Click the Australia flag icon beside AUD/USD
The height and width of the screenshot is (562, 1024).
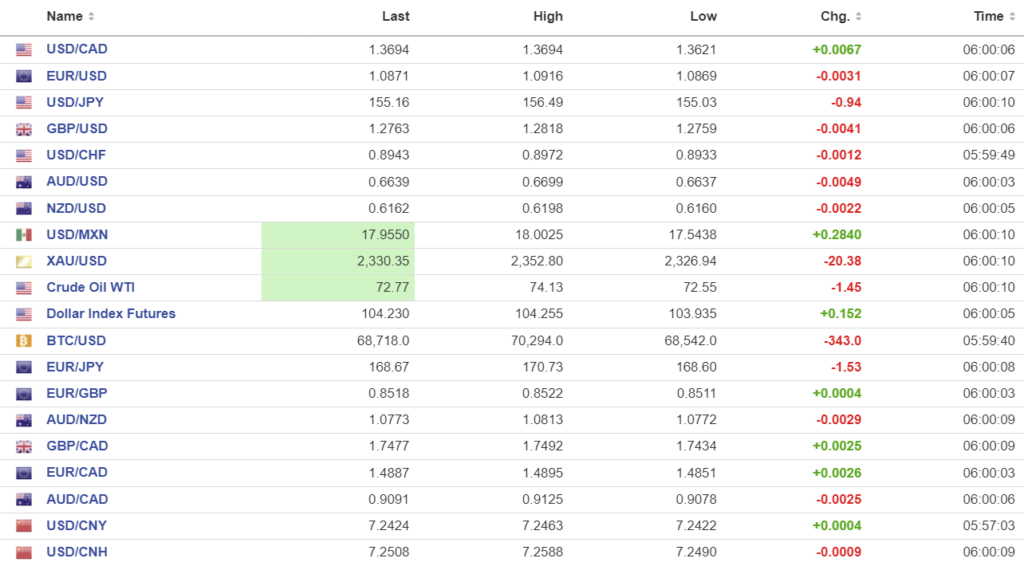pos(24,182)
